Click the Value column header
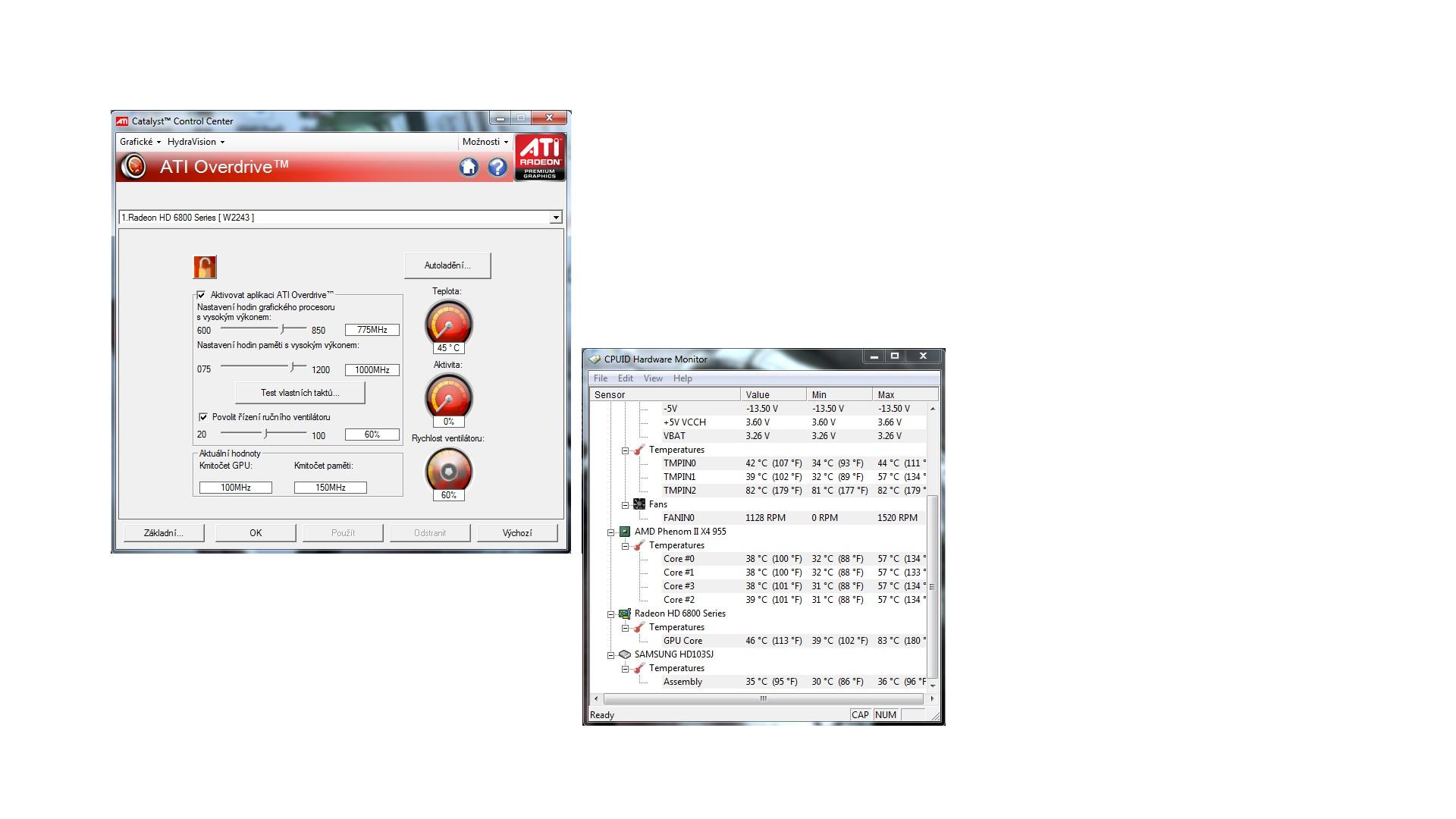Viewport: 1456px width, 819px height. point(773,395)
